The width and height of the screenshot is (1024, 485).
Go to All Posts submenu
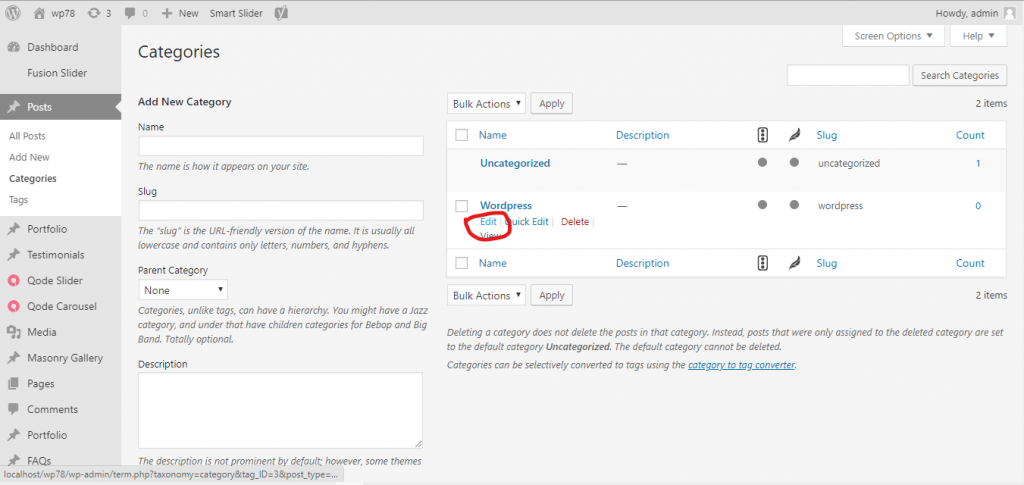coord(27,136)
